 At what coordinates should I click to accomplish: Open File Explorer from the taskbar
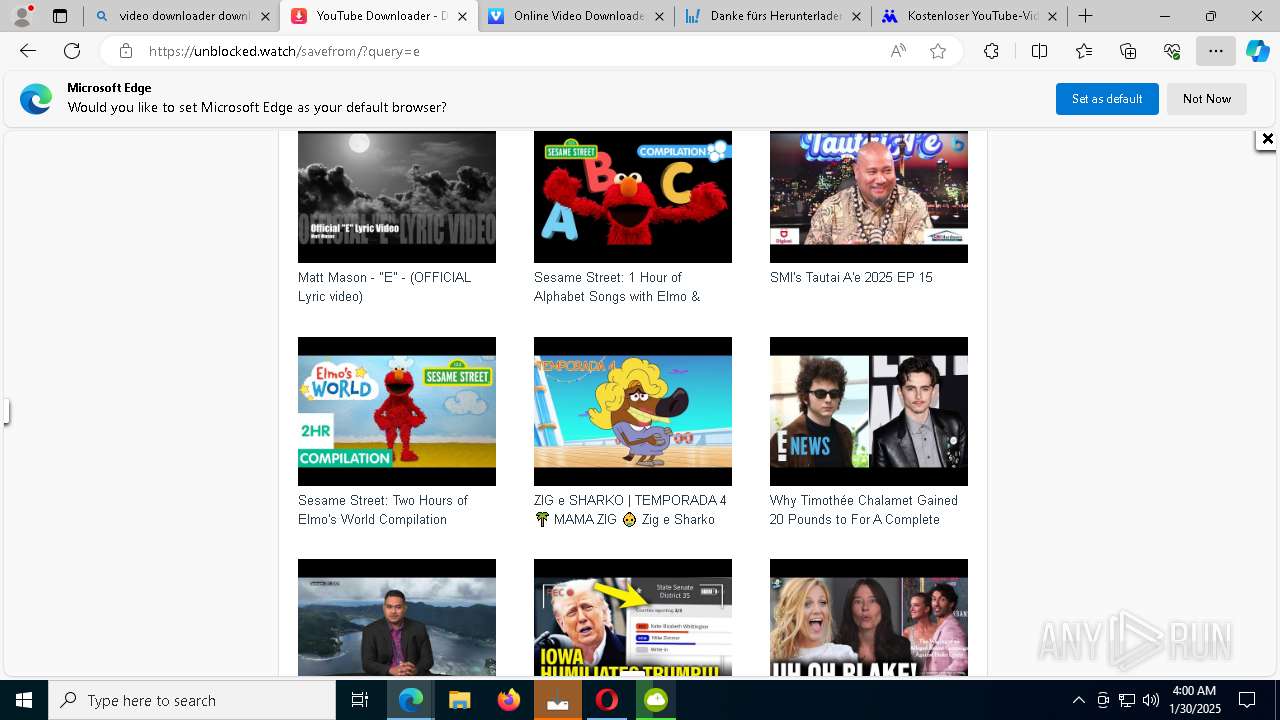459,700
